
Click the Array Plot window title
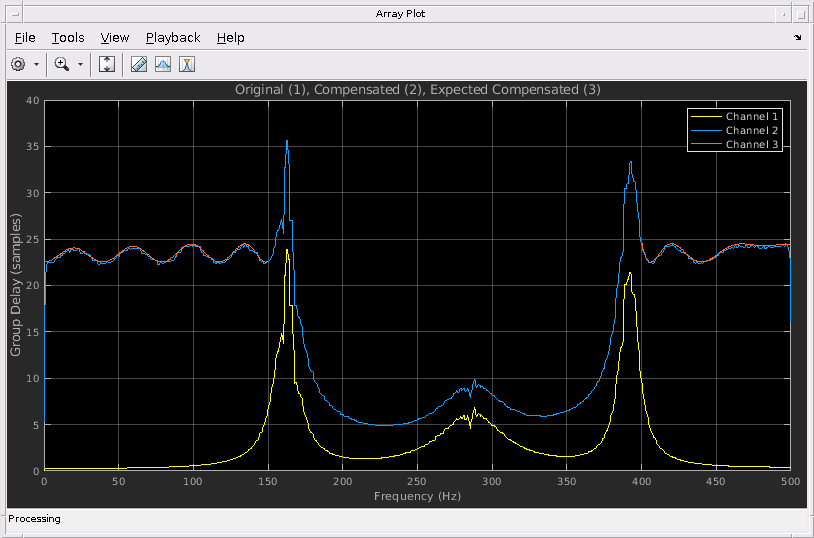[x=400, y=14]
